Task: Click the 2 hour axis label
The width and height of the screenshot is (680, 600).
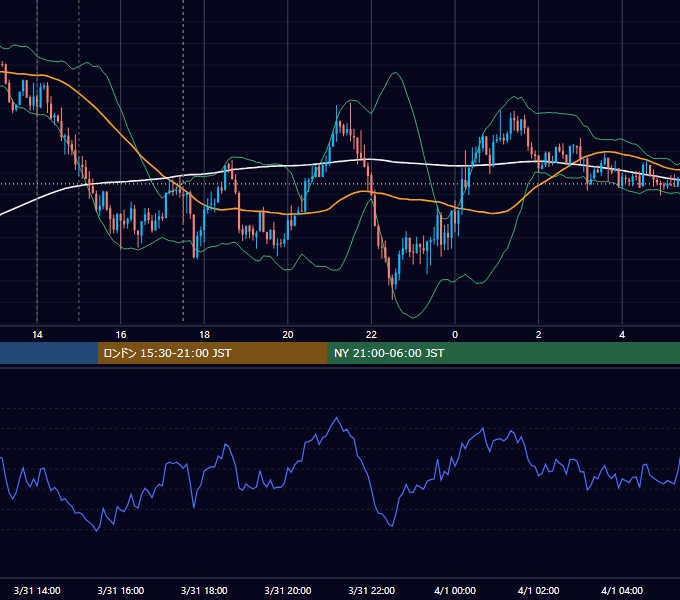Action: (539, 335)
